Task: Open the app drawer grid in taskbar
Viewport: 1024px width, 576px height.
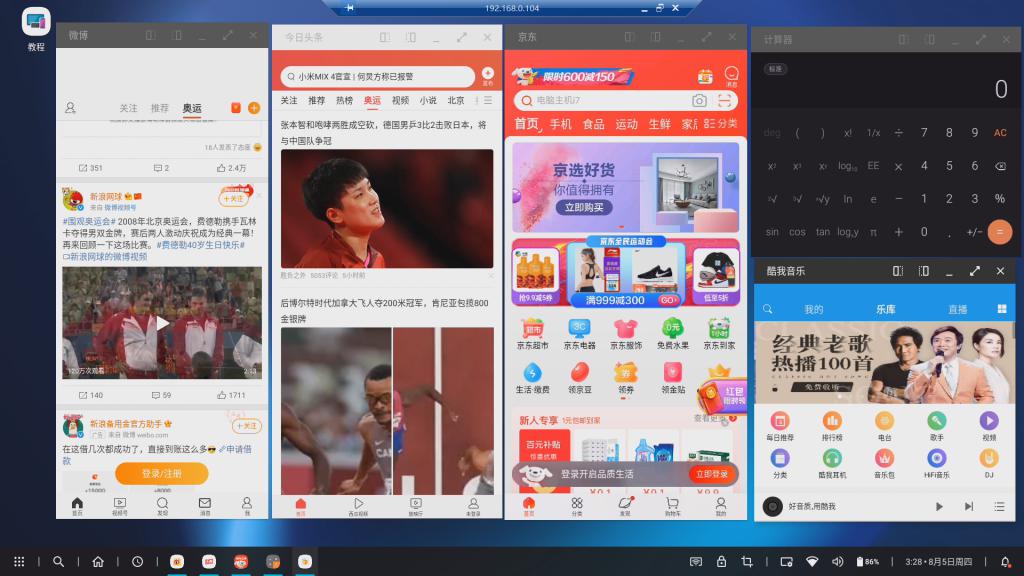Action: [x=19, y=562]
